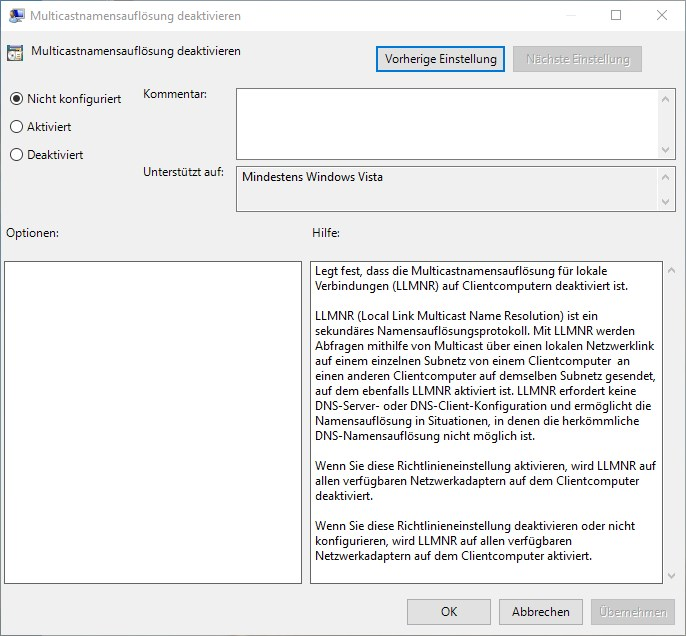Cancel changes with 'Abbrechen'
This screenshot has height=636, width=686.
click(541, 612)
